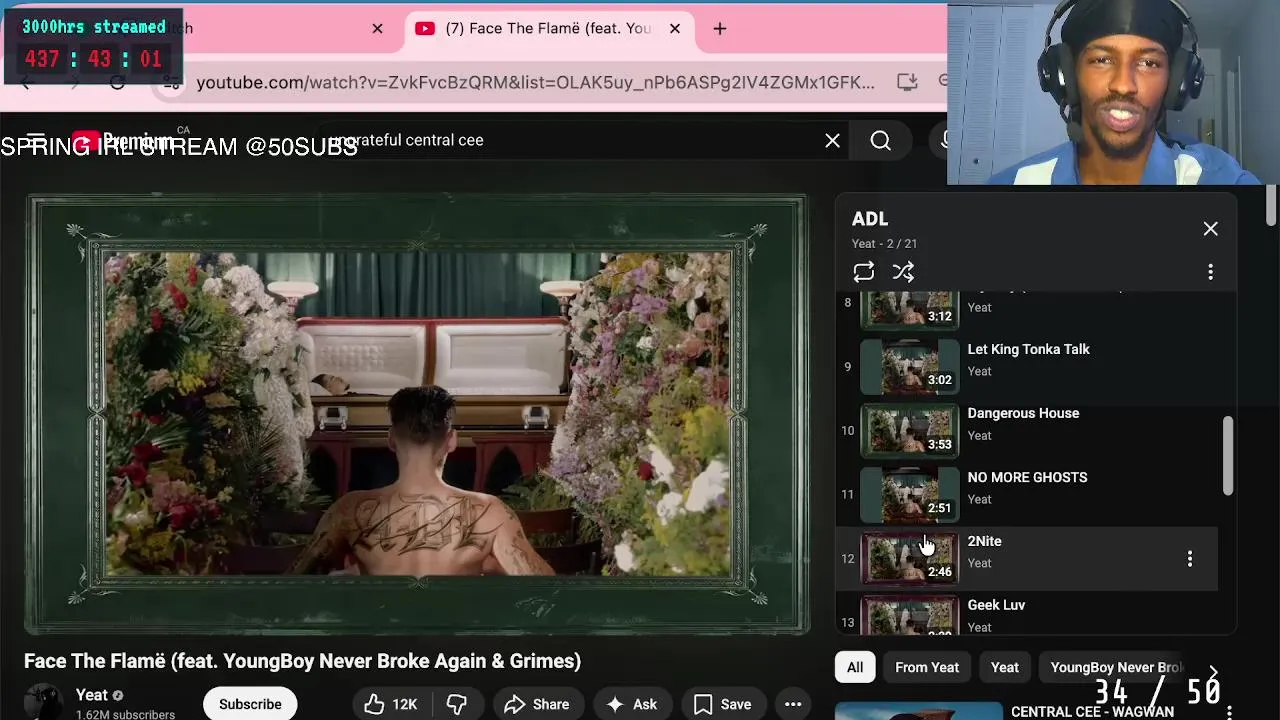Click the search box with central cee text
This screenshot has width=1280, height=720.
[580, 140]
